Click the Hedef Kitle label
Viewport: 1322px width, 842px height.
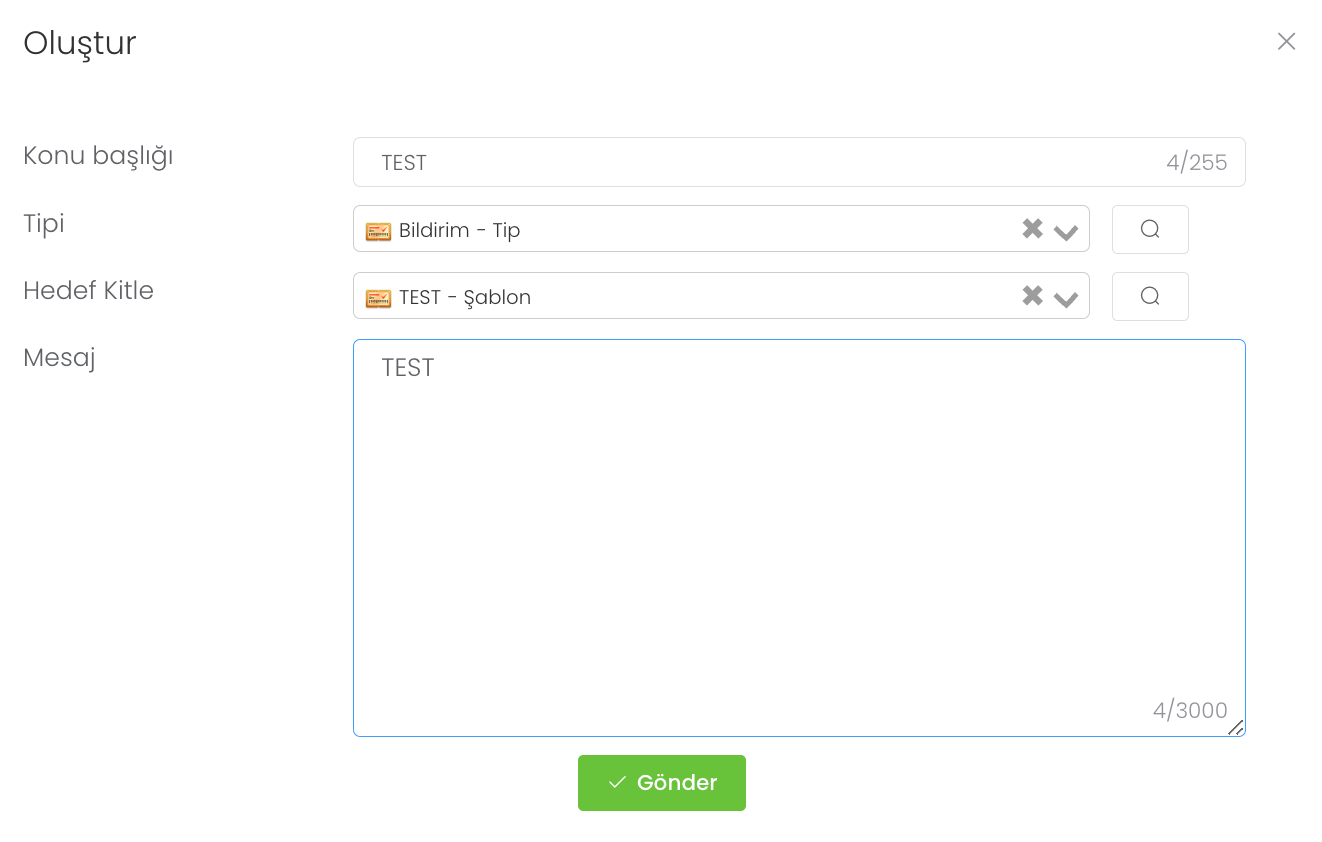pyautogui.click(x=88, y=291)
